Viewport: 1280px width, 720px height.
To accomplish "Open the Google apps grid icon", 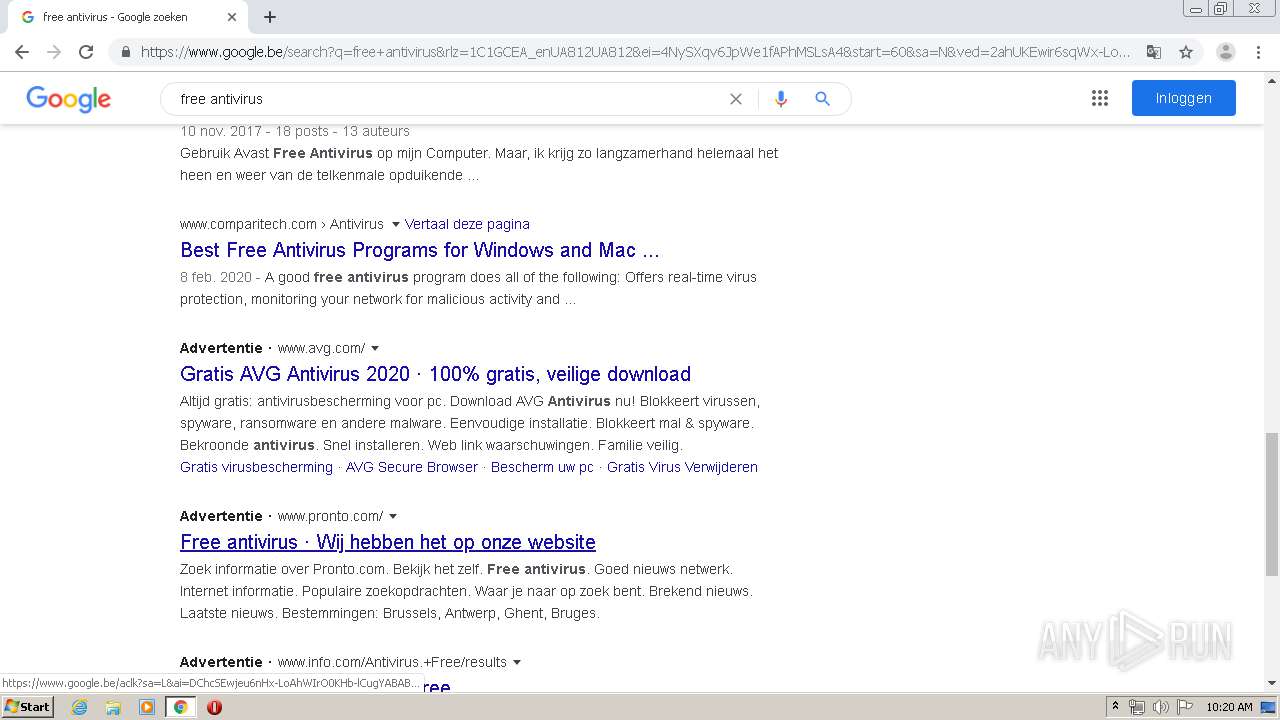I will point(1100,98).
